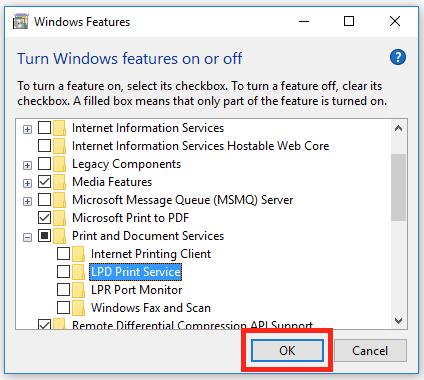Image resolution: width=424 pixels, height=380 pixels.
Task: Expand the Internet Information Services node
Action: coord(27,129)
